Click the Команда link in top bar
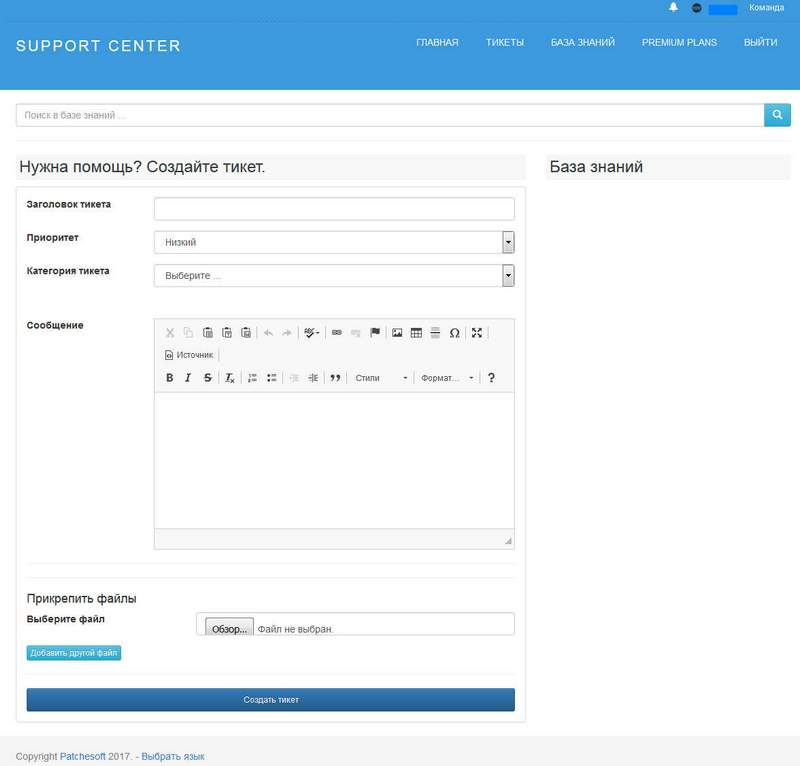 [766, 8]
